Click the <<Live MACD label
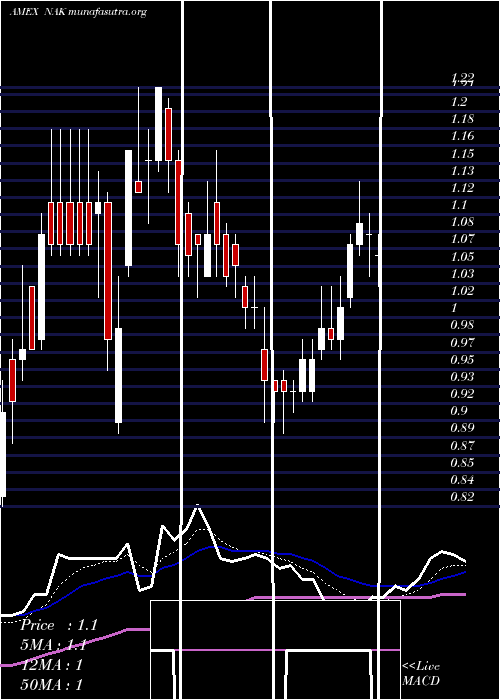Screen dimensions: 500x700 click(x=421, y=673)
